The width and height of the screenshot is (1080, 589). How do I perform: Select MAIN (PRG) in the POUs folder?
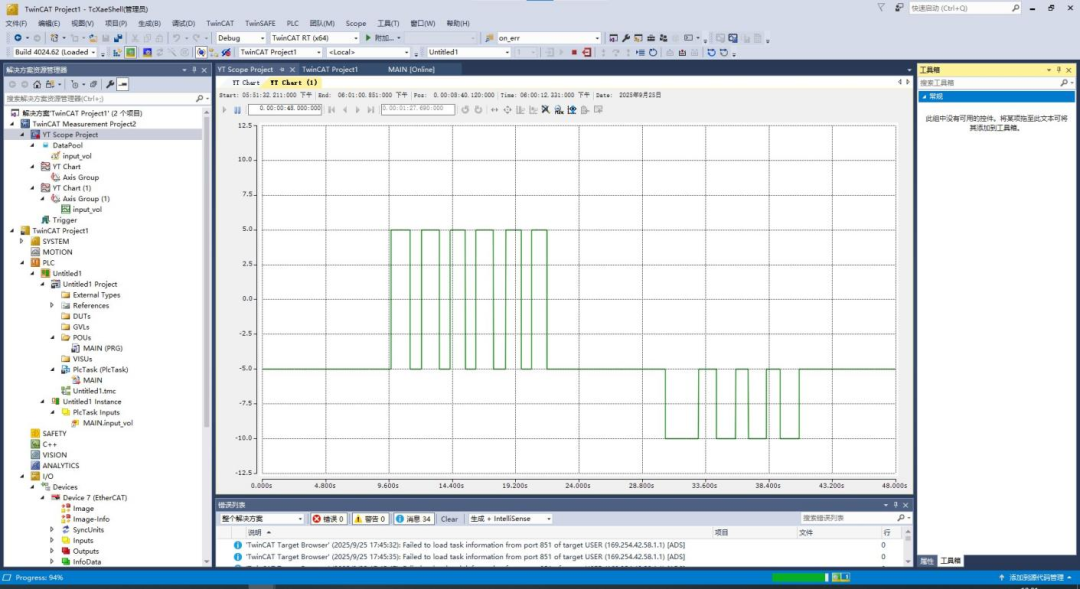point(103,348)
